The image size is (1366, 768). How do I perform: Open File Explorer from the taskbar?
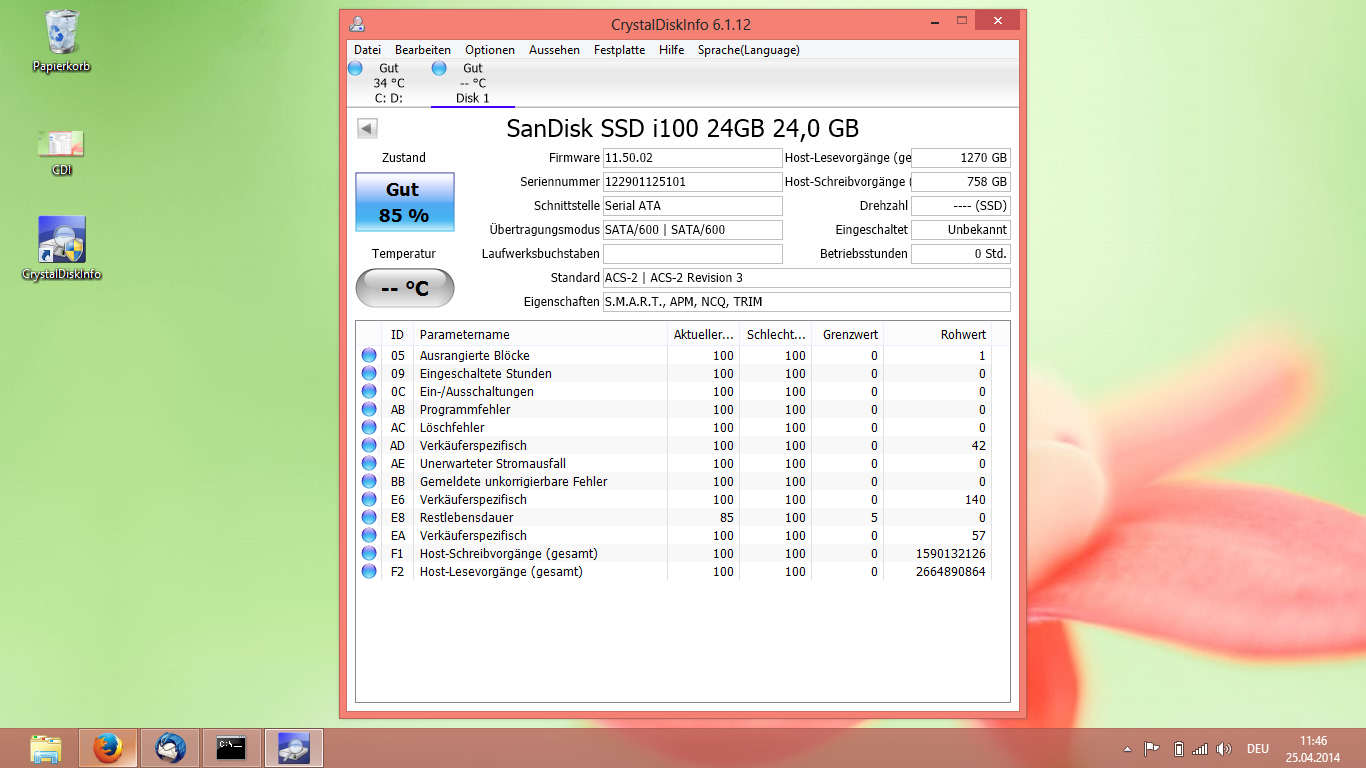tap(46, 748)
